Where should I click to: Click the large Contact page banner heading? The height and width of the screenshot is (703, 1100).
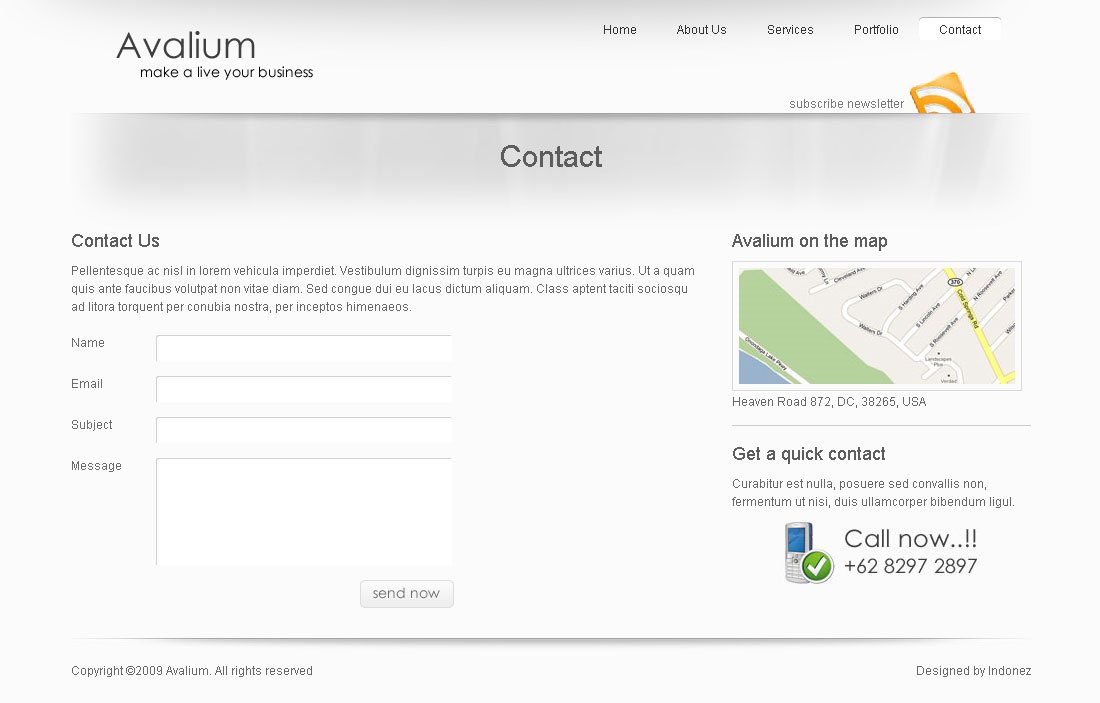(x=551, y=157)
